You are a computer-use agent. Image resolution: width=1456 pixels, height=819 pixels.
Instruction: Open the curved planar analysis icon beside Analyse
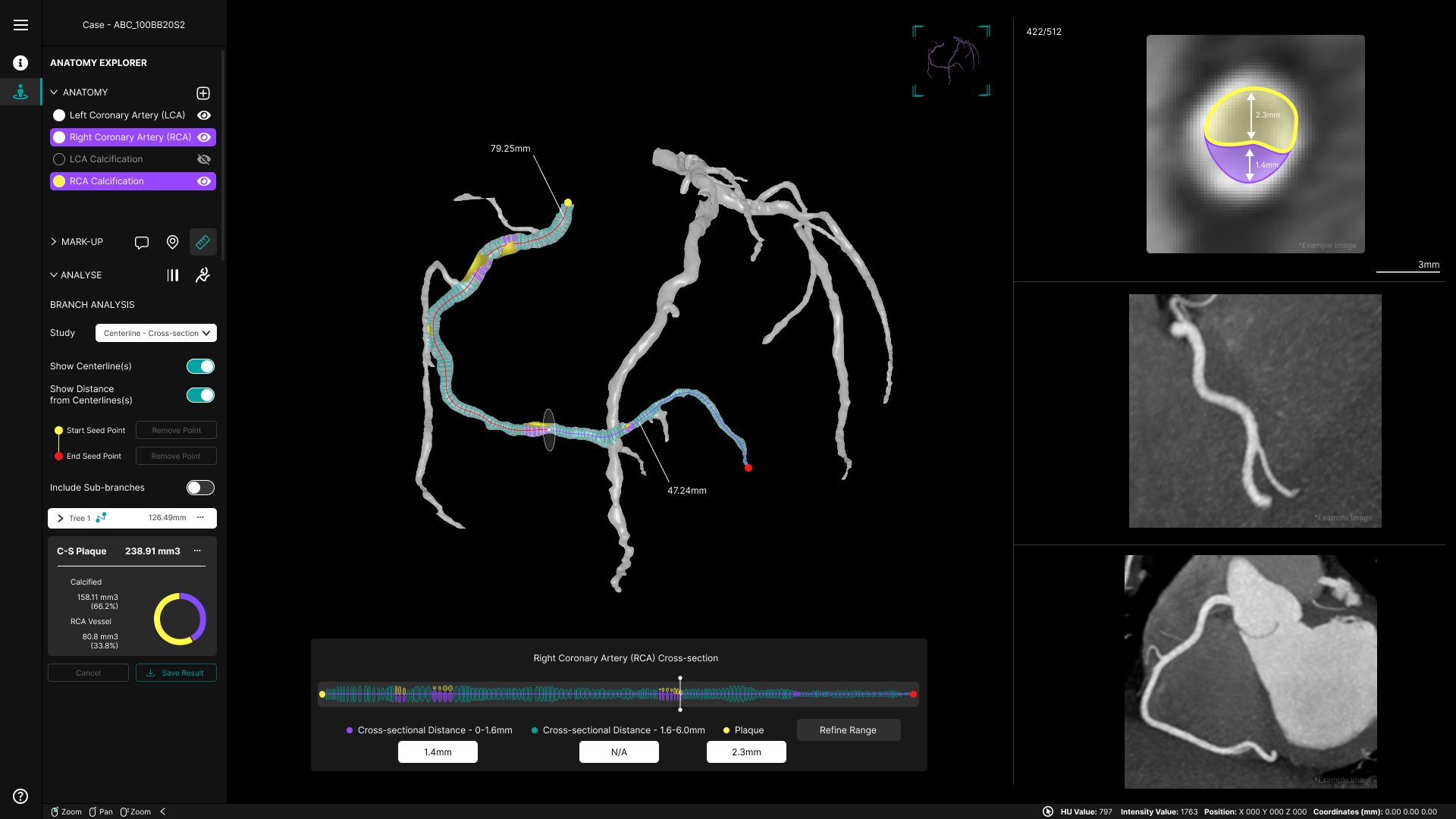pos(202,275)
